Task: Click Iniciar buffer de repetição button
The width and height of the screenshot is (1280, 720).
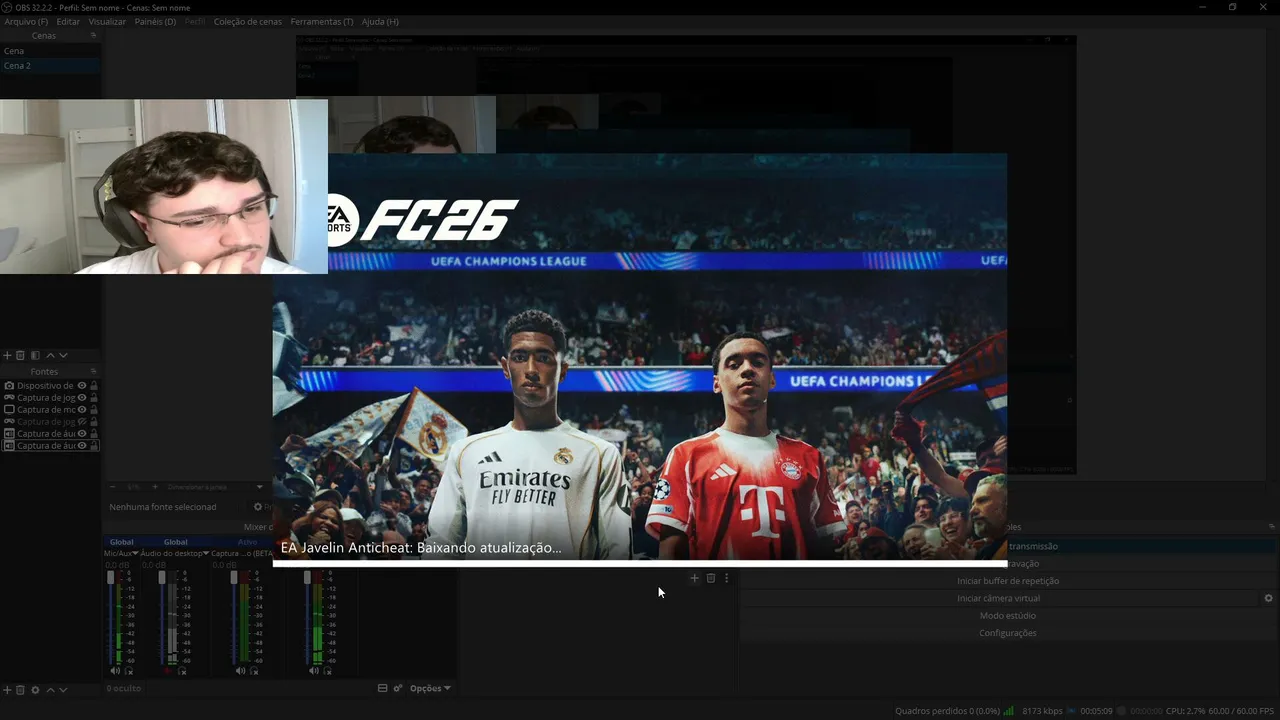Action: coord(1008,581)
